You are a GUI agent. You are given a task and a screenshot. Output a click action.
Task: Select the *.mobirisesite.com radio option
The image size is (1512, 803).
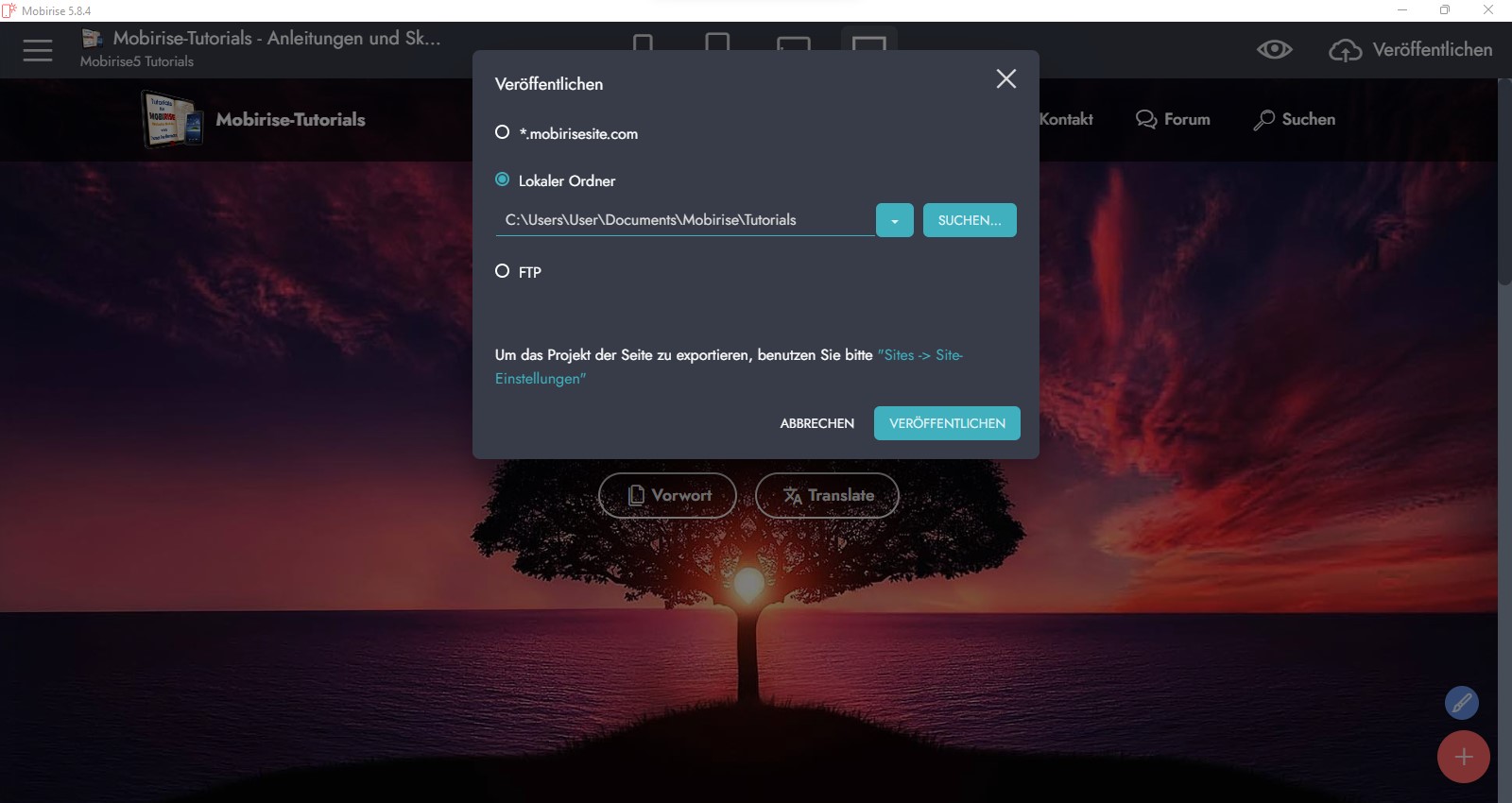click(503, 132)
